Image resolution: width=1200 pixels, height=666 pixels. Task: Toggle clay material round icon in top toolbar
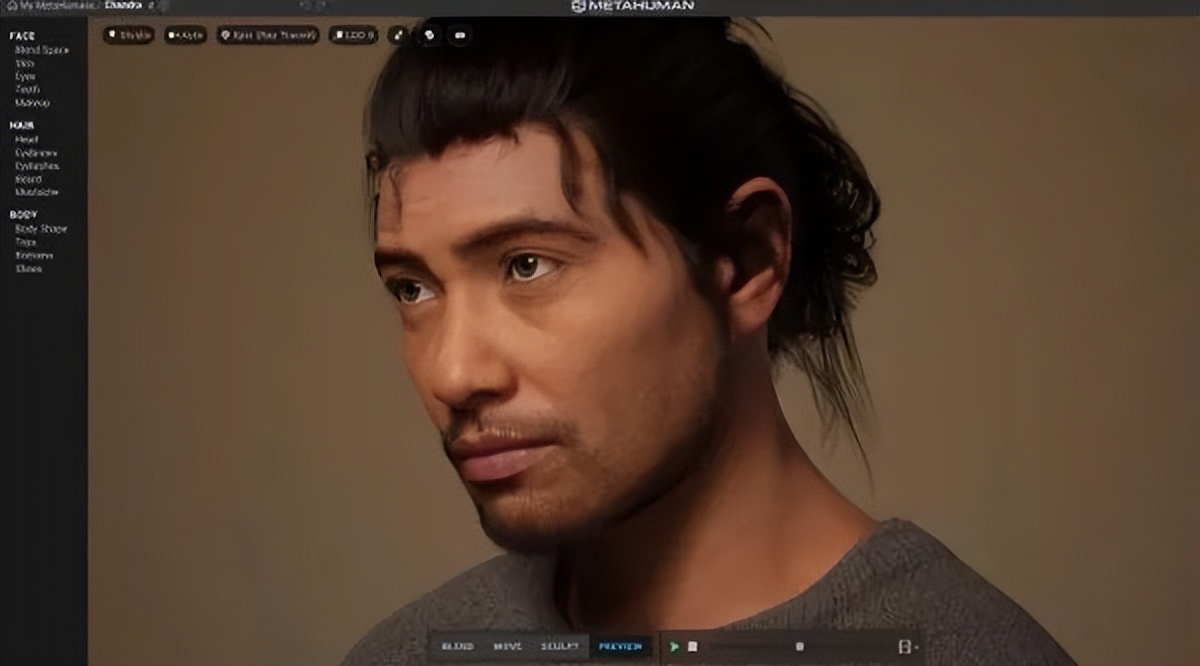[x=429, y=35]
